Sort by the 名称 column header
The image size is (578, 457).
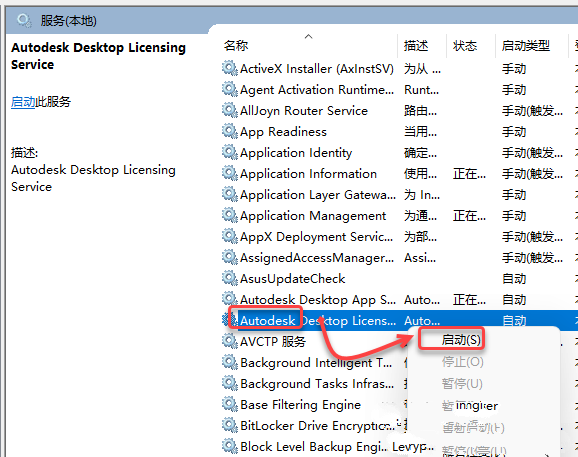(236, 46)
